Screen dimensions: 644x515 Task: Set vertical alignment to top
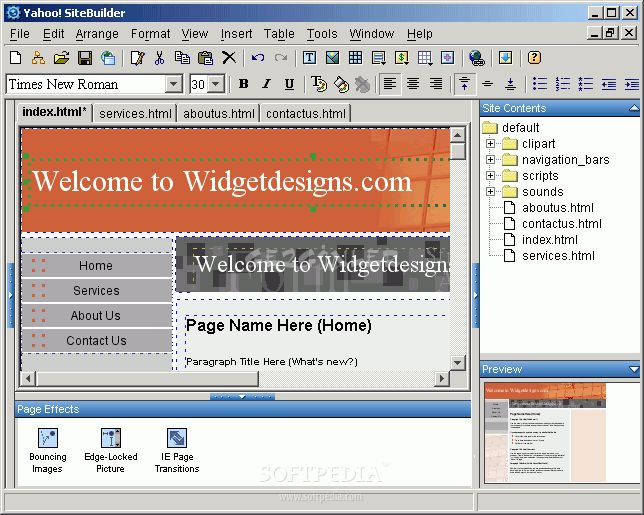465,84
